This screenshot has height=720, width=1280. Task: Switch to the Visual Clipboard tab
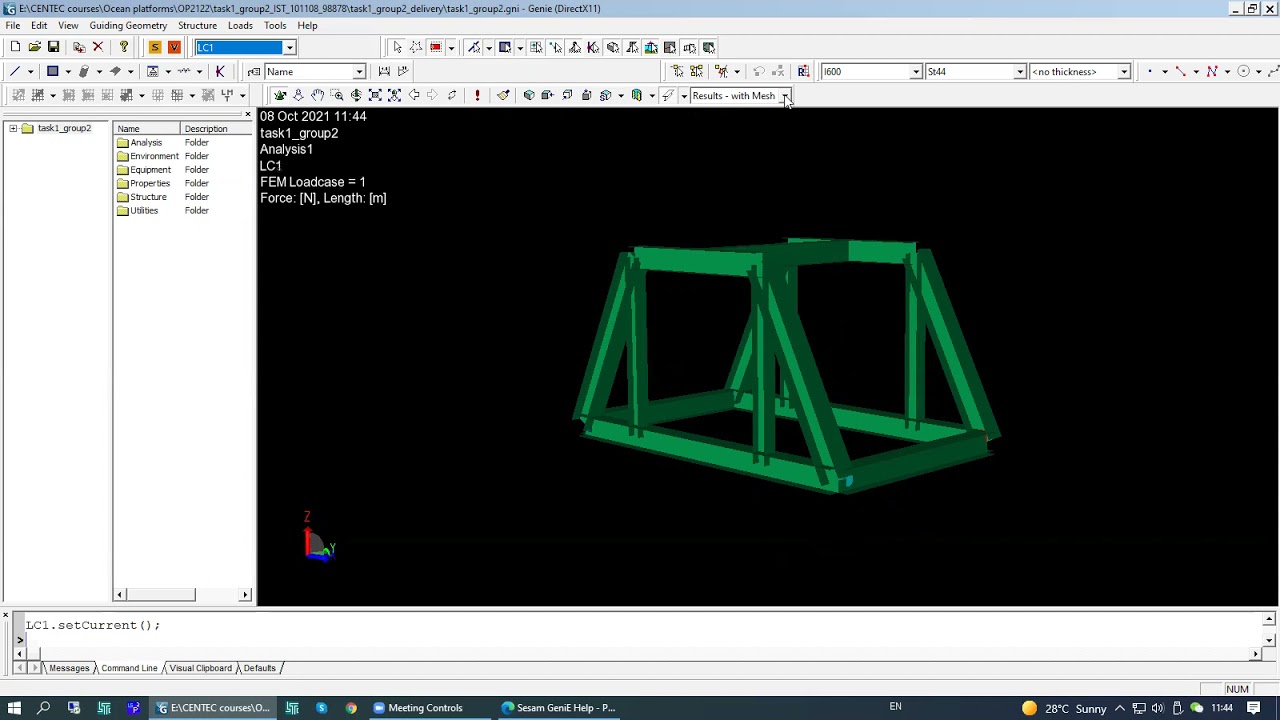point(200,668)
